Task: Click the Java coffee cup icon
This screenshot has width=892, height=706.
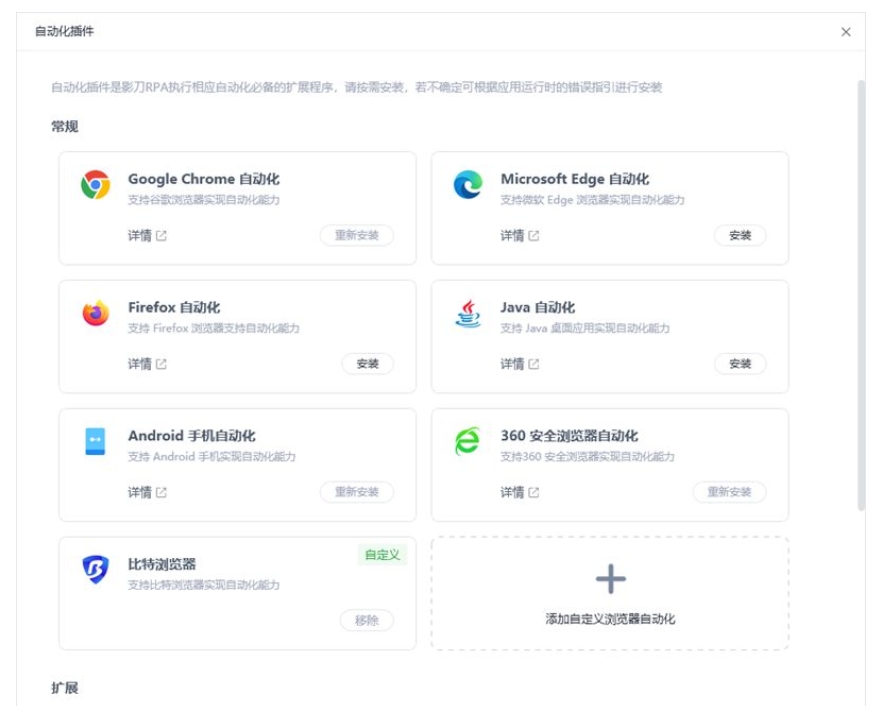Action: click(x=468, y=313)
